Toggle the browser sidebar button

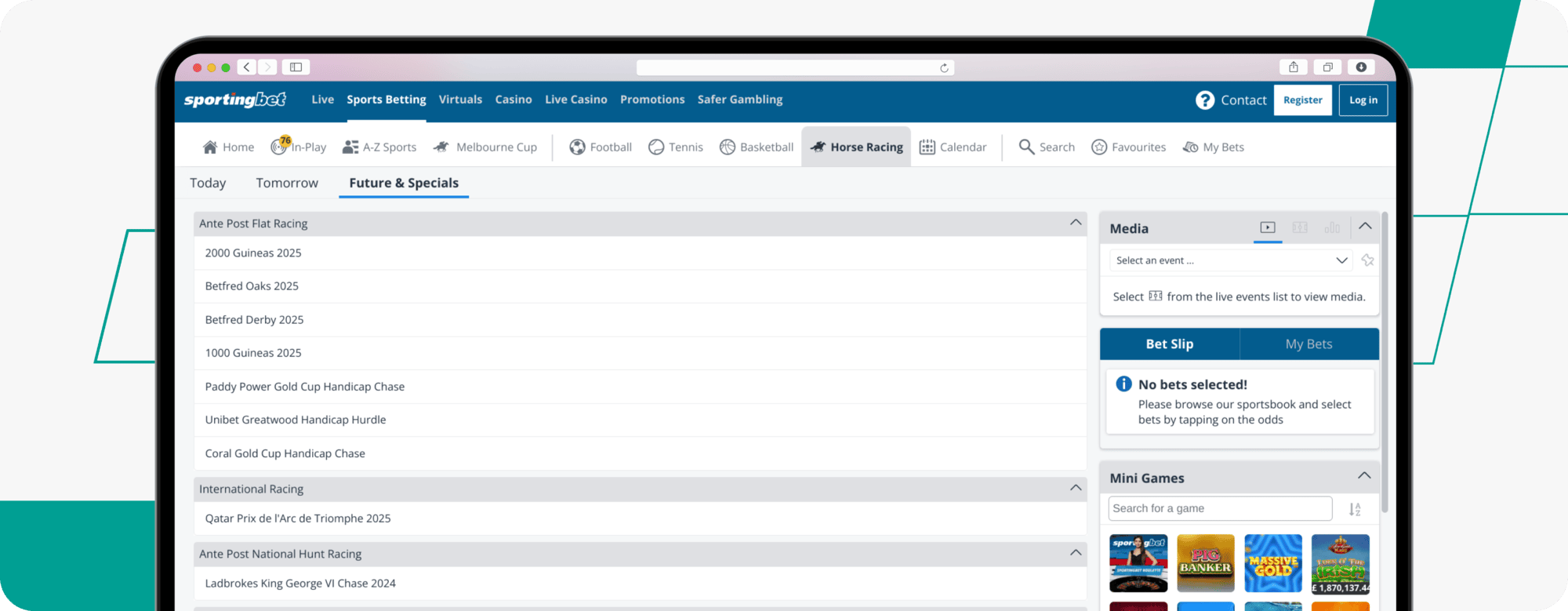point(296,67)
